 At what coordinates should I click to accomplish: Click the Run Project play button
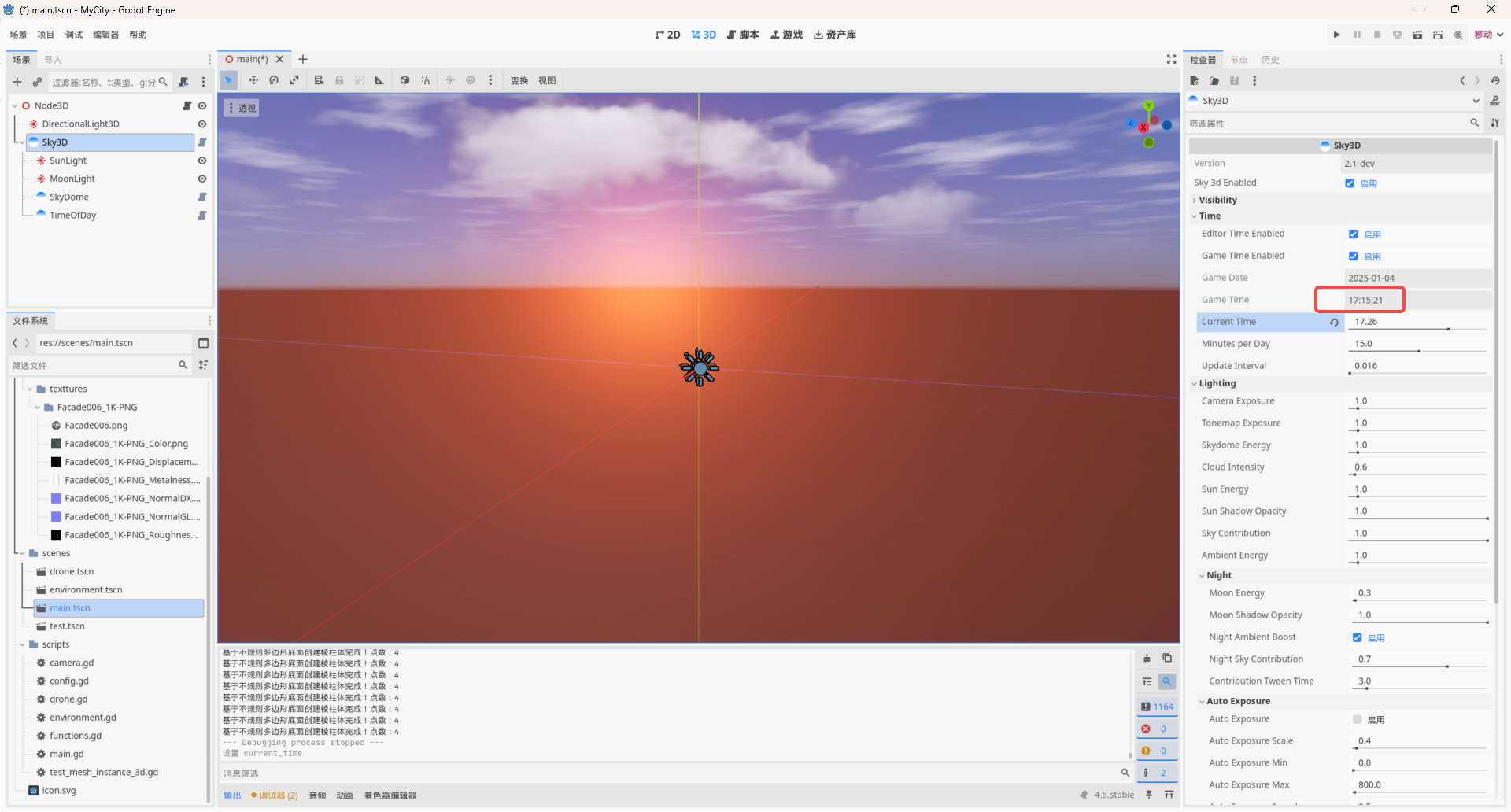pos(1336,35)
